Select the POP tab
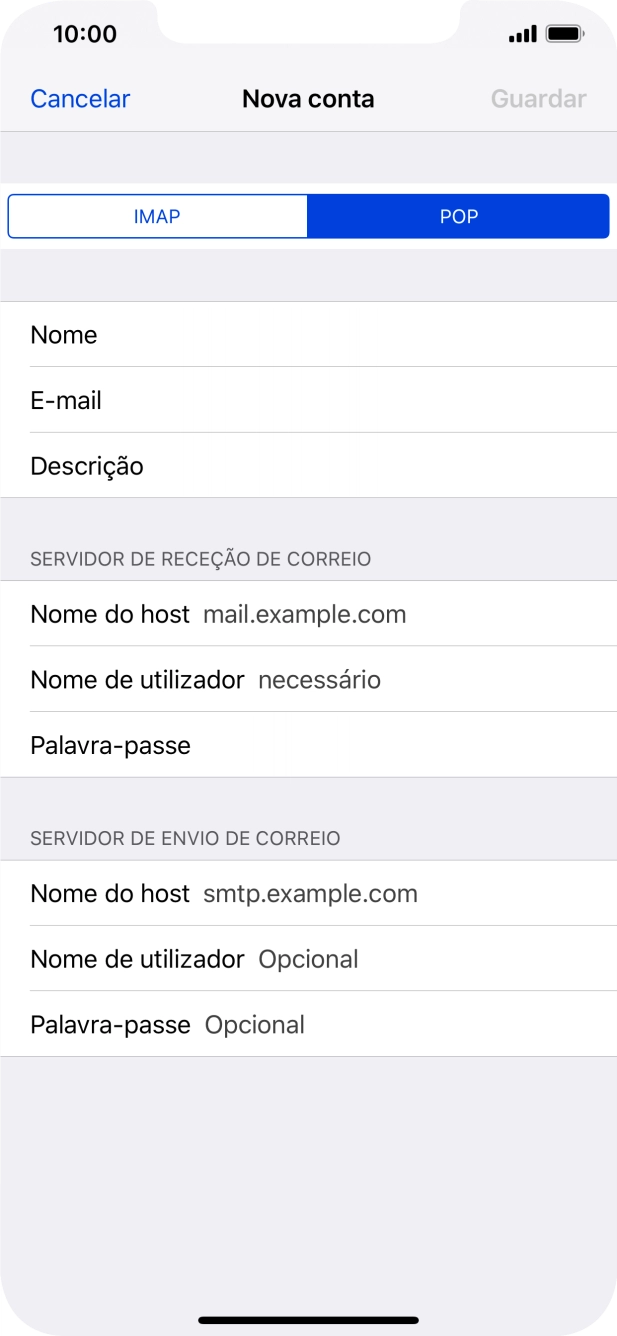The height and width of the screenshot is (1336, 617). 458,216
